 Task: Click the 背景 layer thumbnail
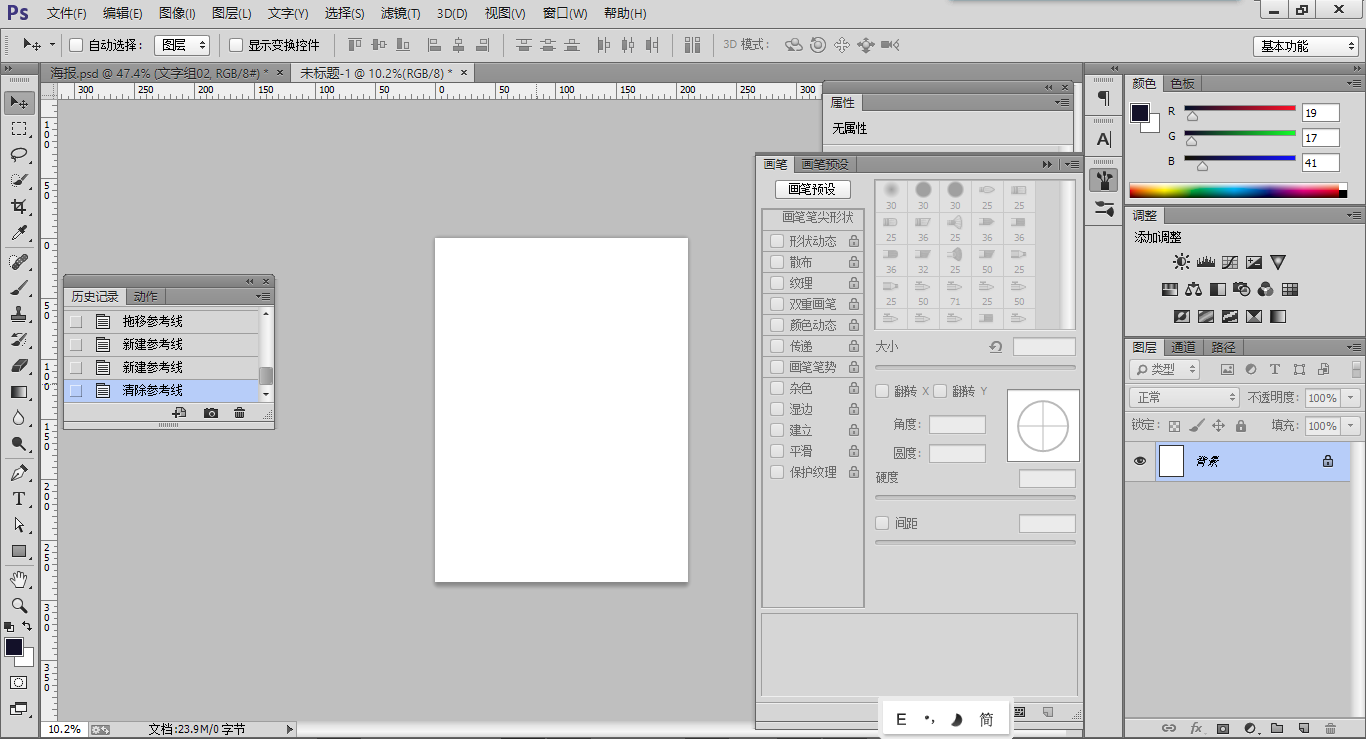(x=1171, y=461)
